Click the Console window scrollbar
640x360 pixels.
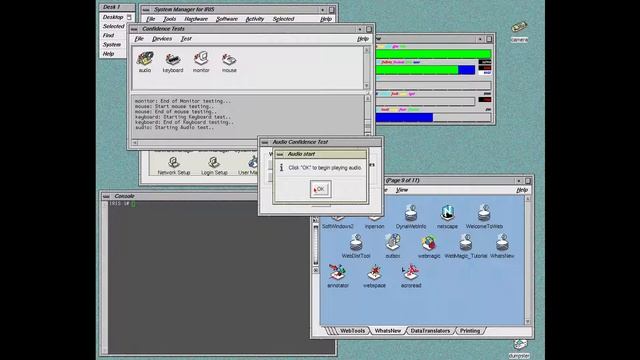click(x=105, y=278)
